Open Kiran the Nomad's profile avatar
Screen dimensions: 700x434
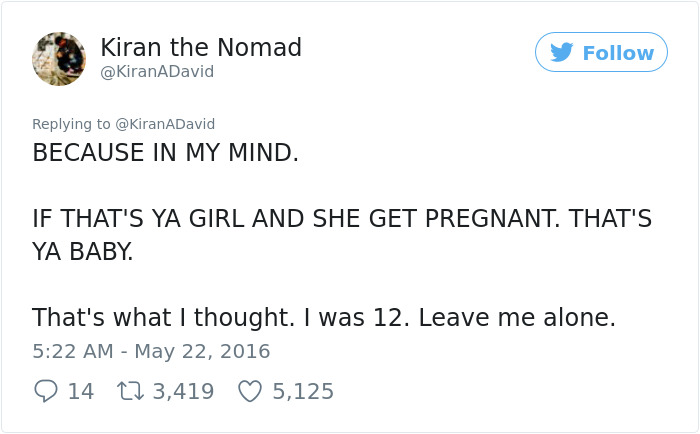tap(59, 58)
